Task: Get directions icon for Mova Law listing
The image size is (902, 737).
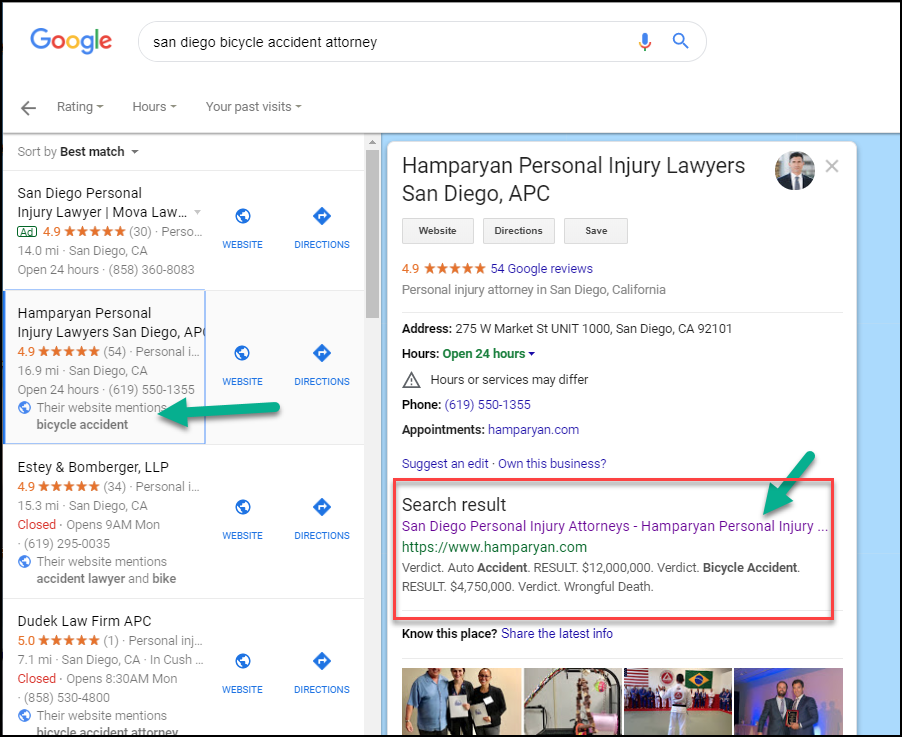Action: point(322,216)
